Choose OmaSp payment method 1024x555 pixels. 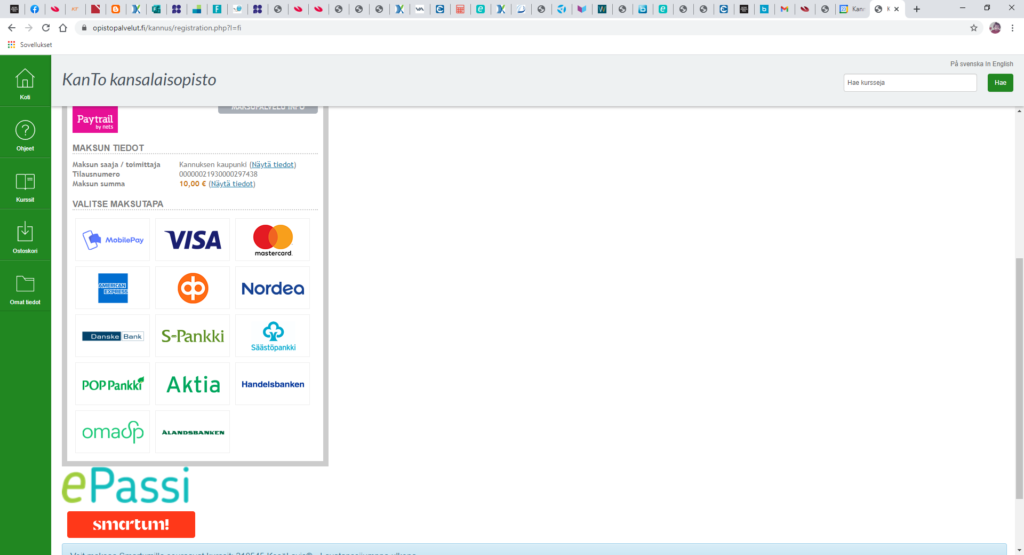click(112, 432)
